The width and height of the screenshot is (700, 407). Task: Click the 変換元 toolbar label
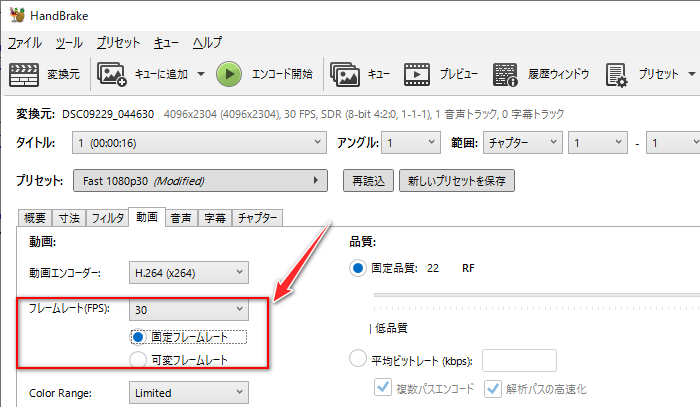coord(63,74)
